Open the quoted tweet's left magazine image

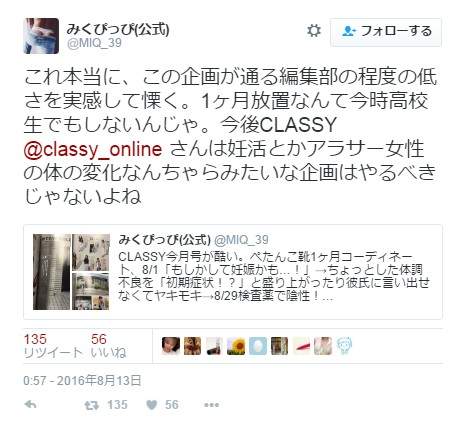point(52,272)
